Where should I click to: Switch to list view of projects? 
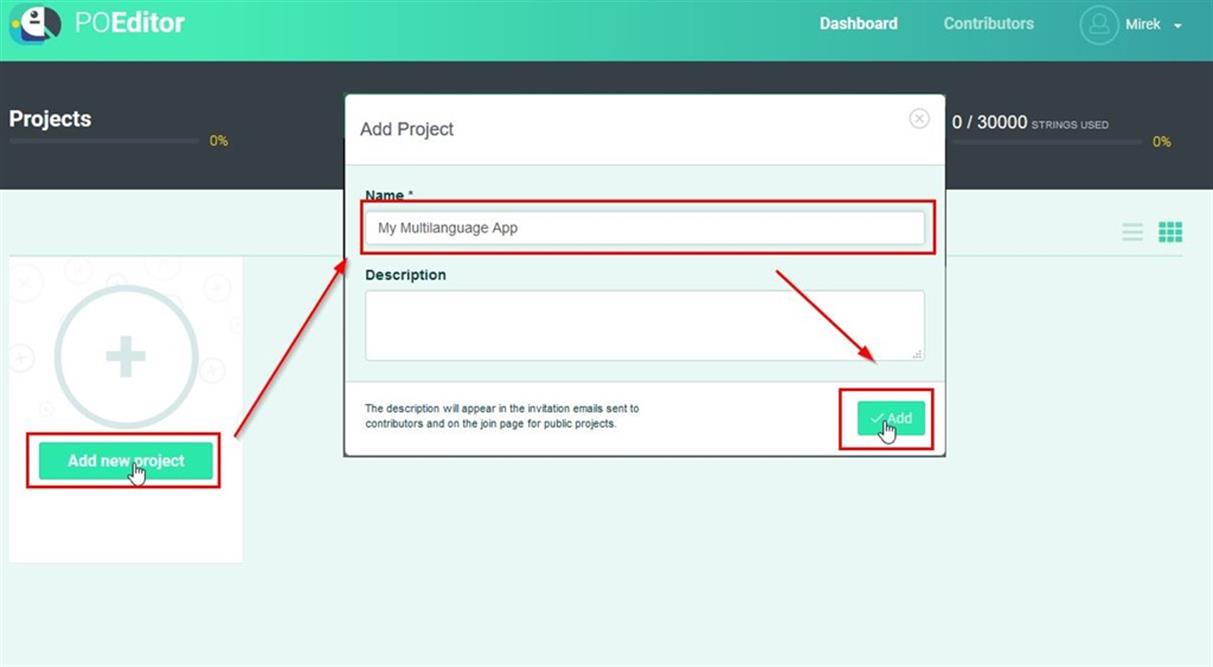1132,231
